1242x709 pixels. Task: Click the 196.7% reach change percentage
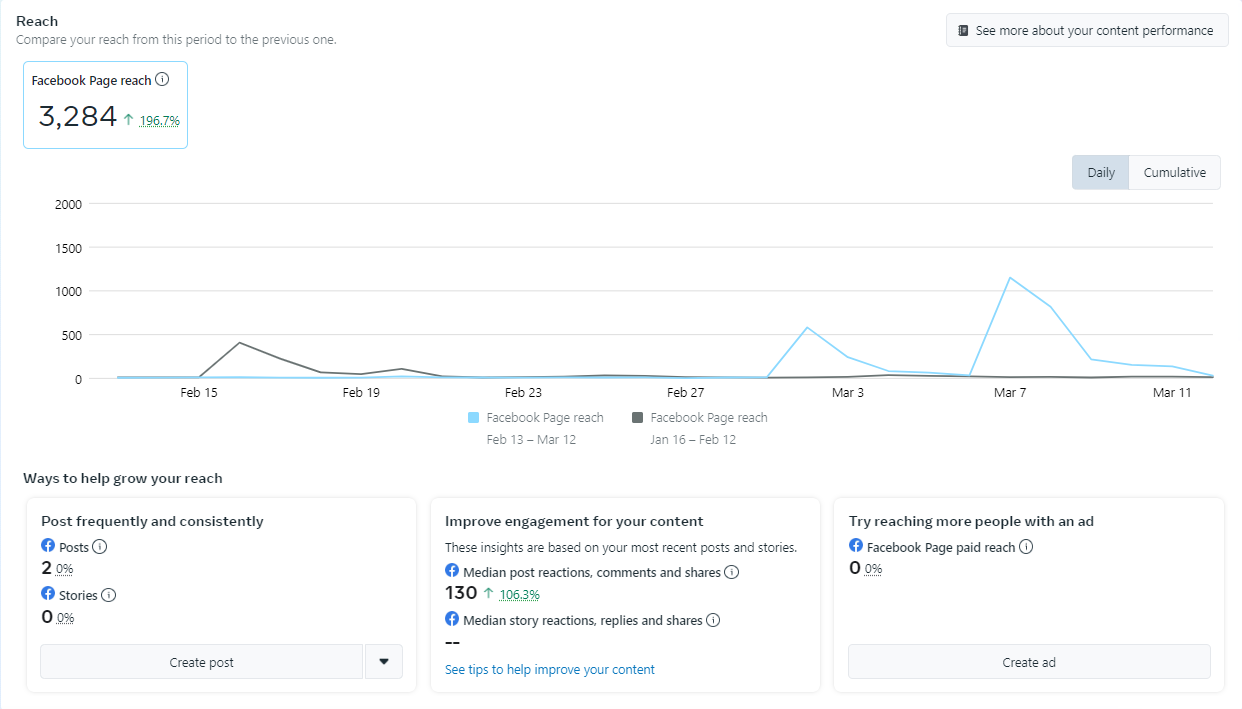click(159, 121)
